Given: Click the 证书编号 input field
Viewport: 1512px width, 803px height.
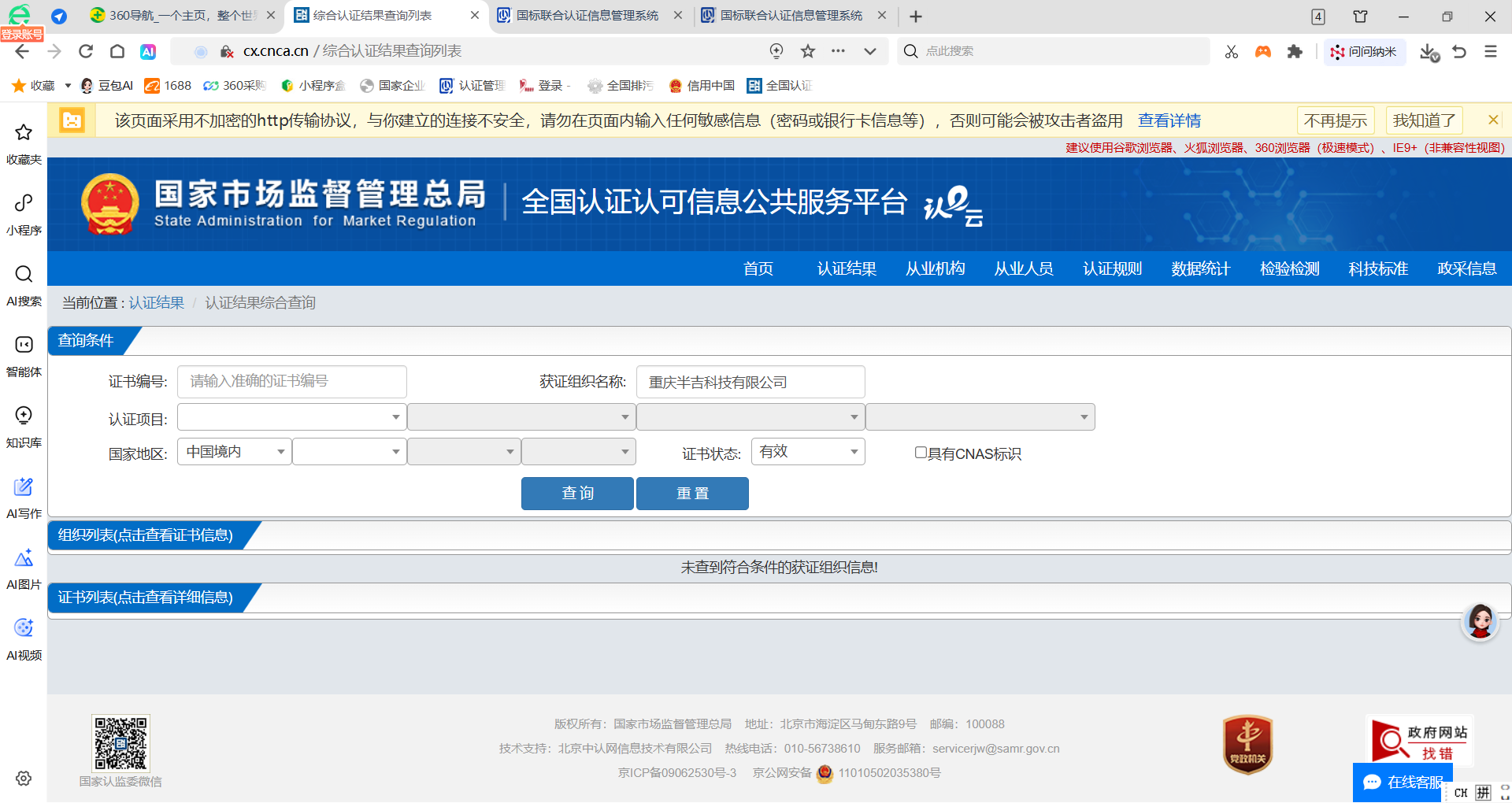Looking at the screenshot, I should [x=291, y=382].
